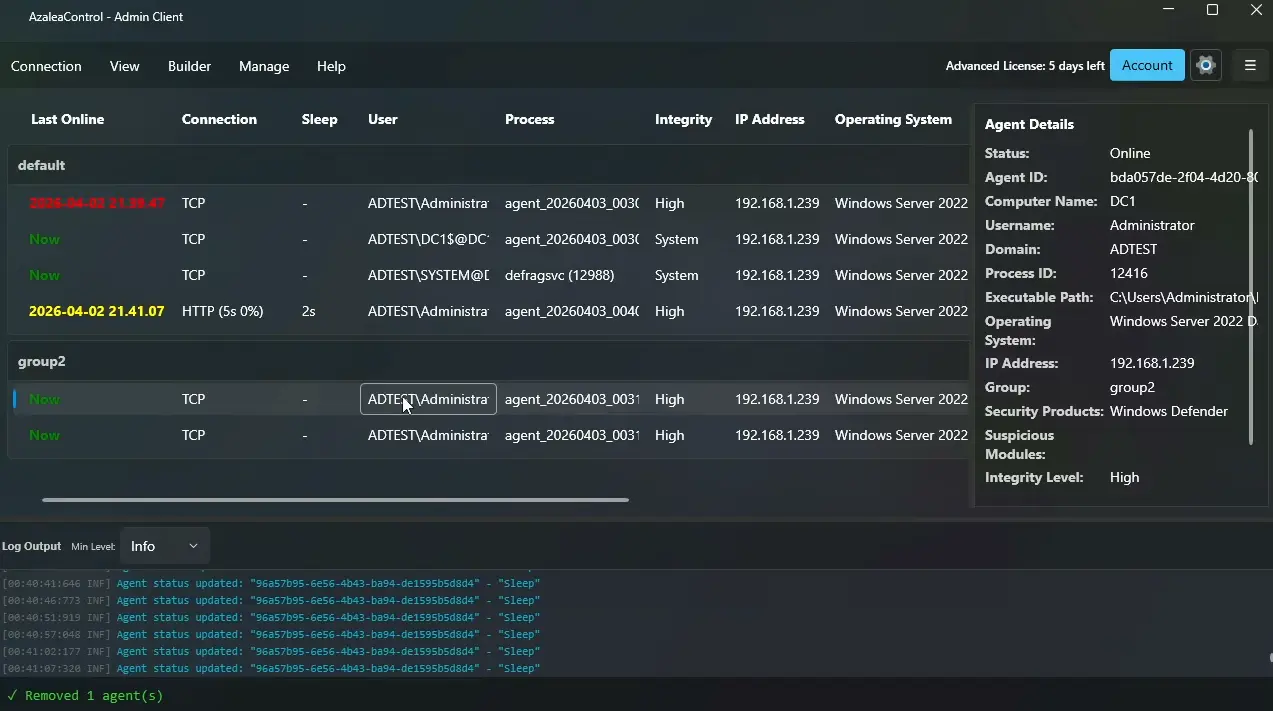Sort by the IP Address column header
The height and width of the screenshot is (711, 1273).
pyautogui.click(x=769, y=119)
